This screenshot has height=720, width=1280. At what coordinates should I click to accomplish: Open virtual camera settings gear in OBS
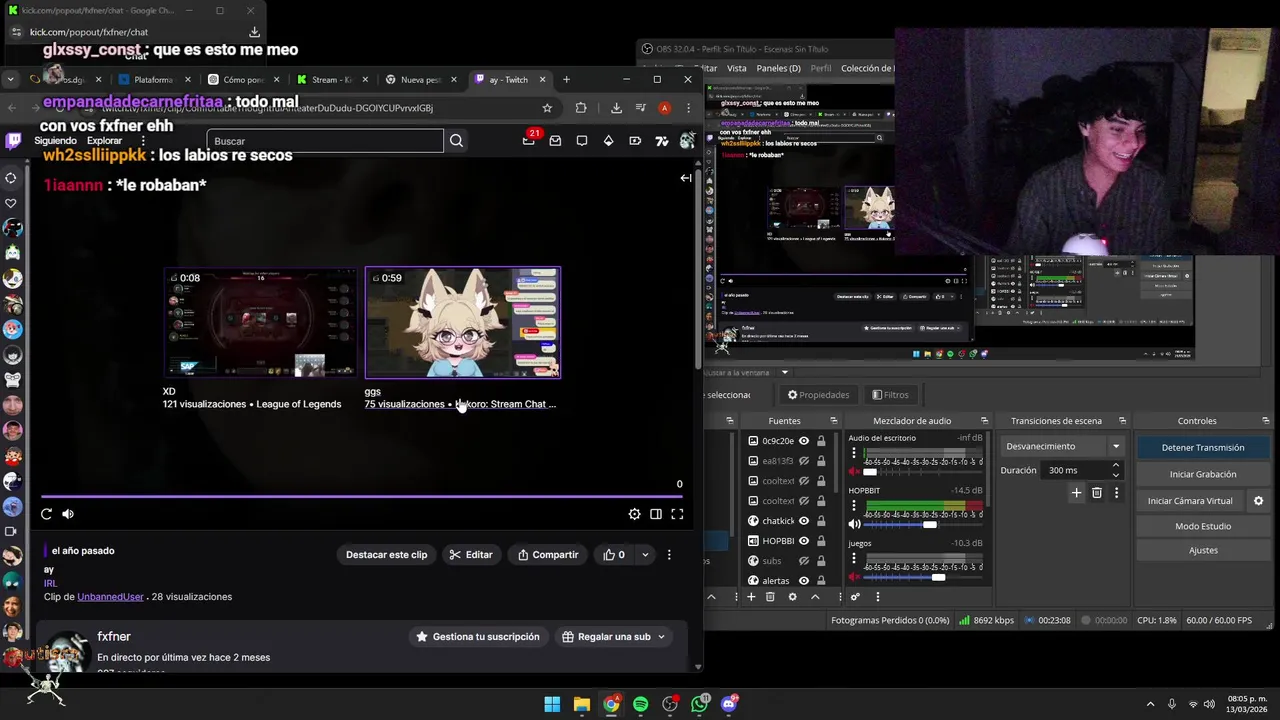1258,501
